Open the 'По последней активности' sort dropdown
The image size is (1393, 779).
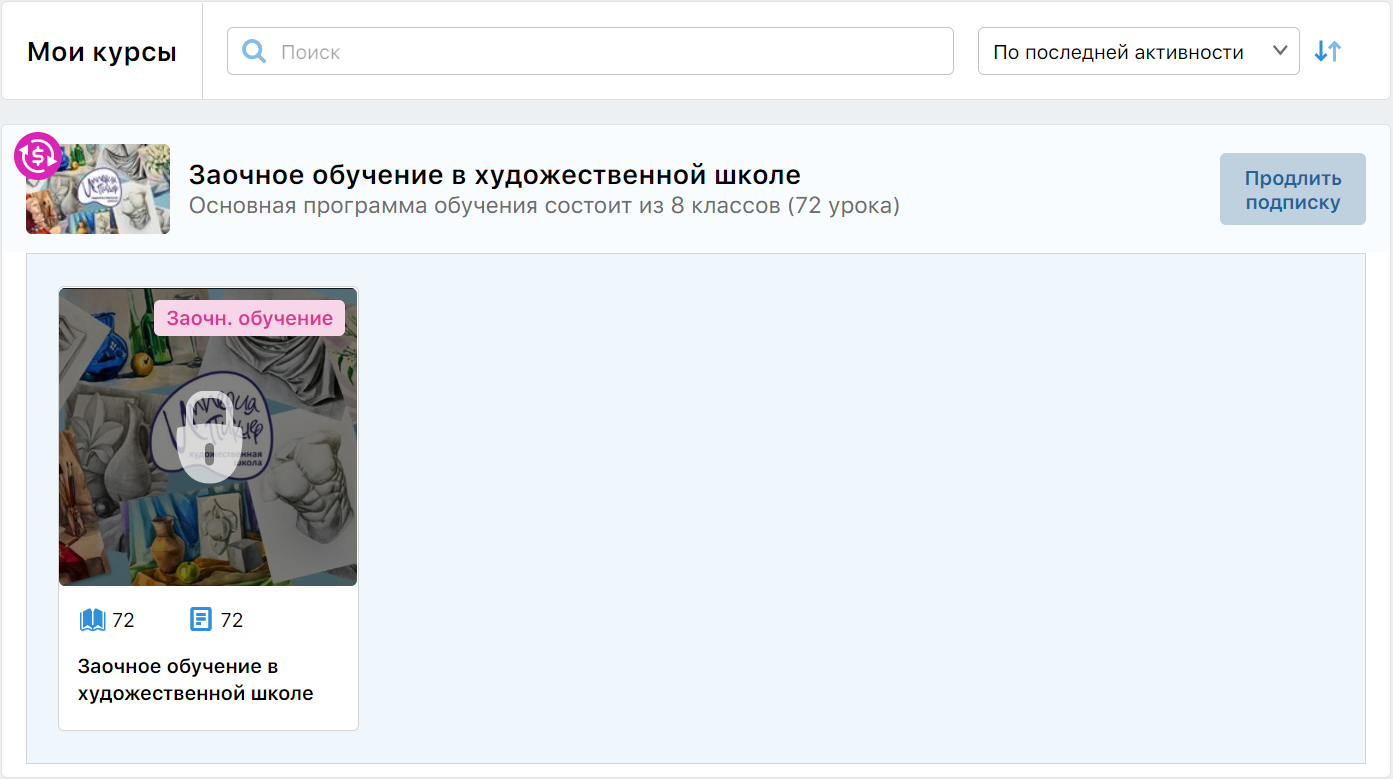[x=1138, y=51]
